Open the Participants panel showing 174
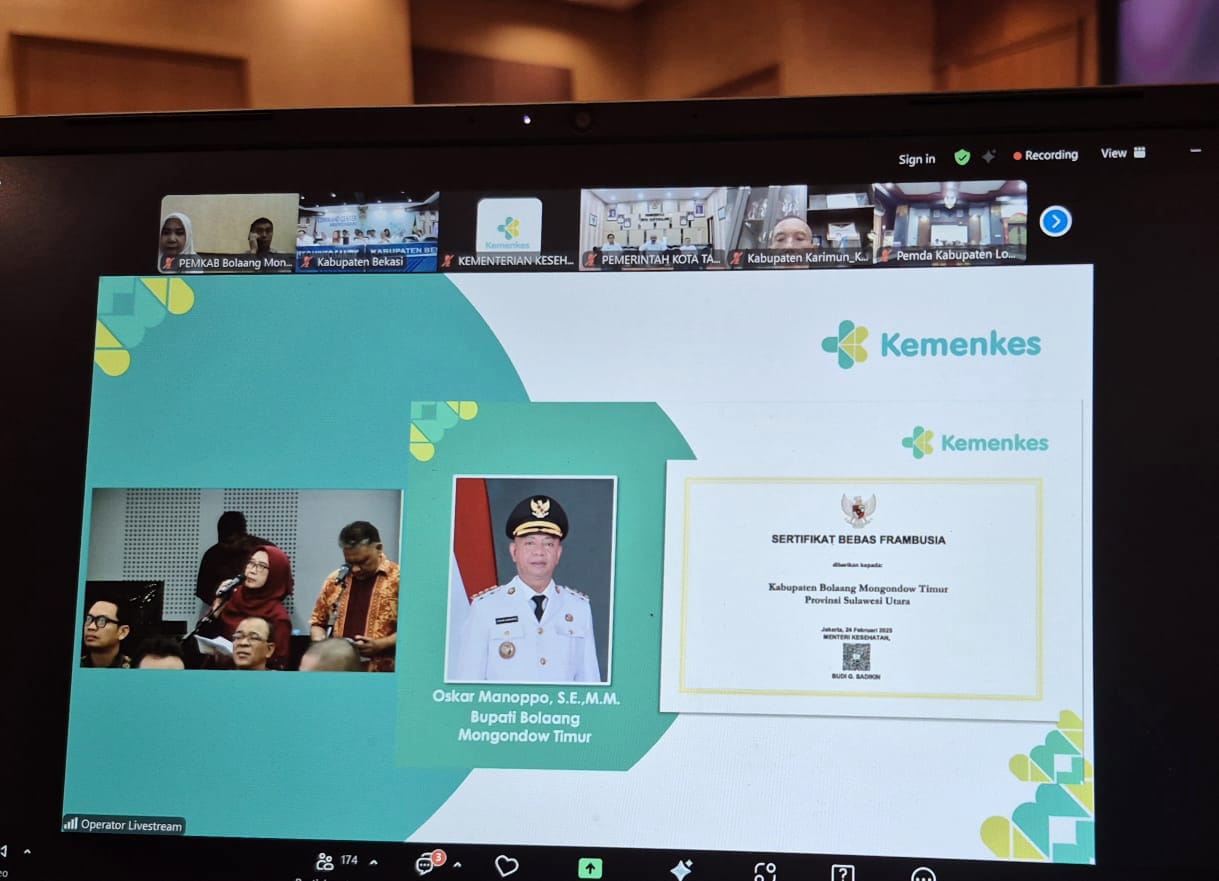 tap(336, 861)
